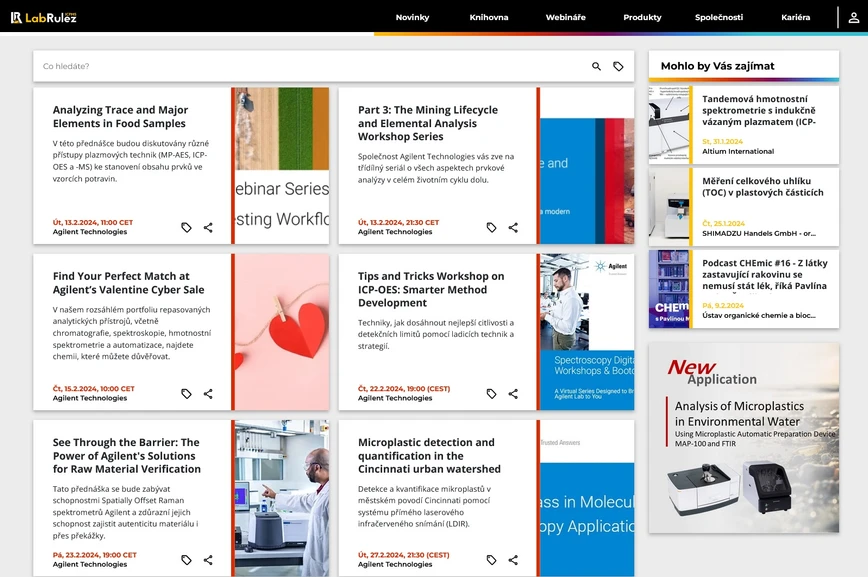
Task: Click 'SHIMADZU Handels GmbH' in sidebar
Action: 759,233
